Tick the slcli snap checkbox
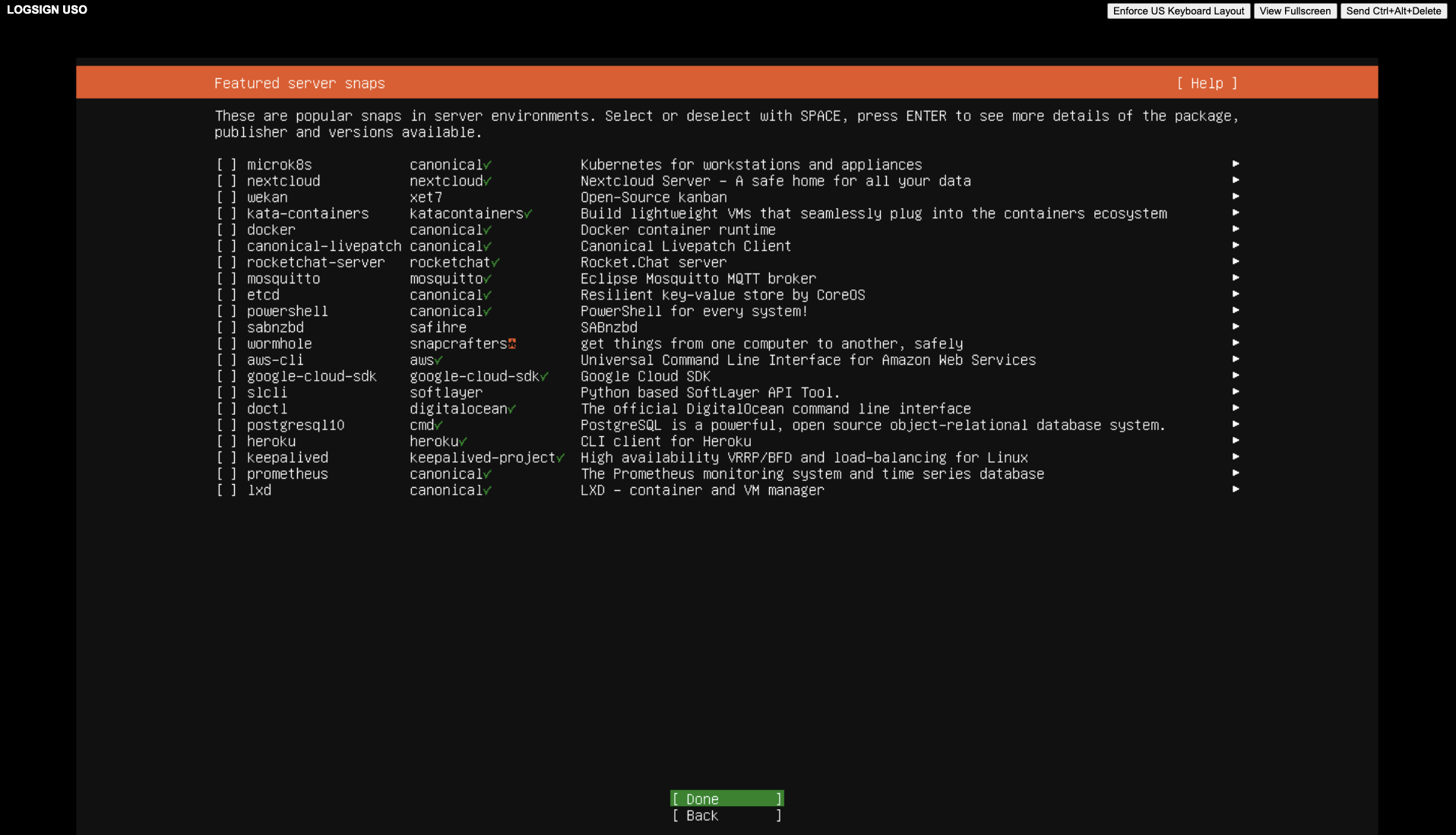 click(x=226, y=393)
